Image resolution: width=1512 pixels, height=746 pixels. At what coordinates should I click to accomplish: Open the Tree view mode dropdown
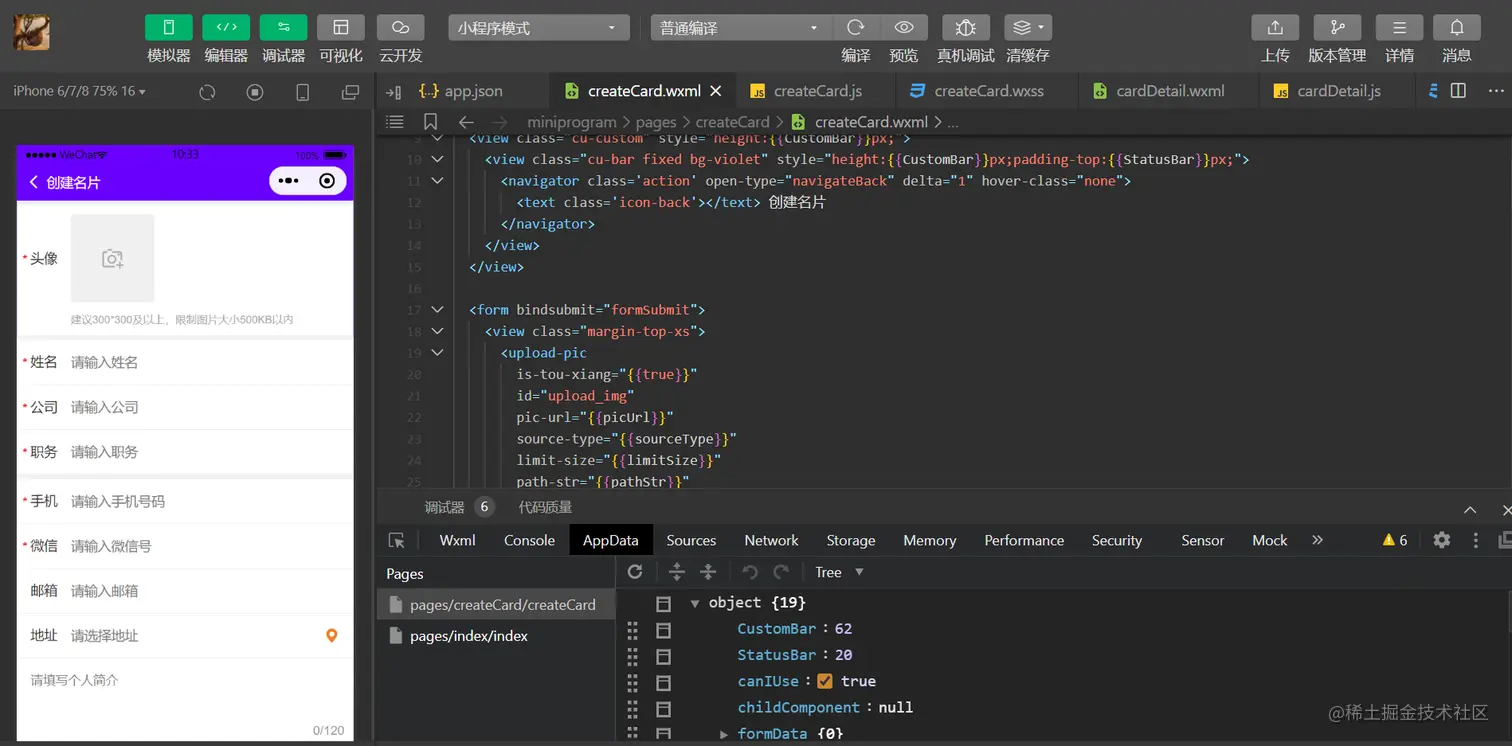point(838,572)
